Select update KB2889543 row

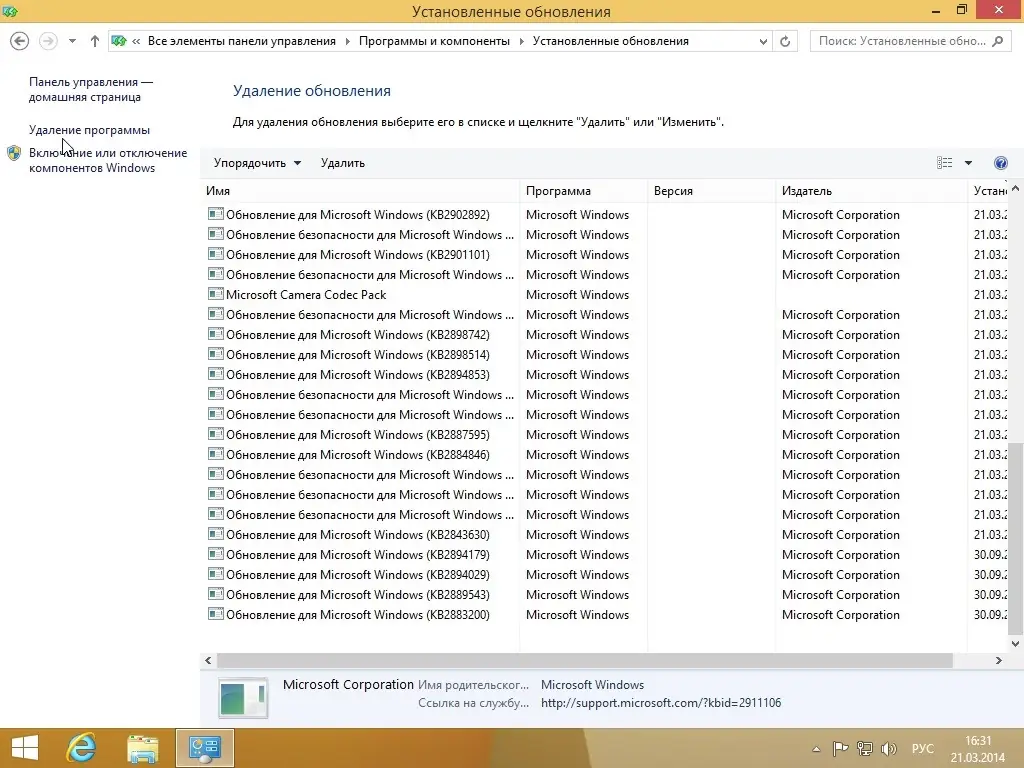coord(605,595)
